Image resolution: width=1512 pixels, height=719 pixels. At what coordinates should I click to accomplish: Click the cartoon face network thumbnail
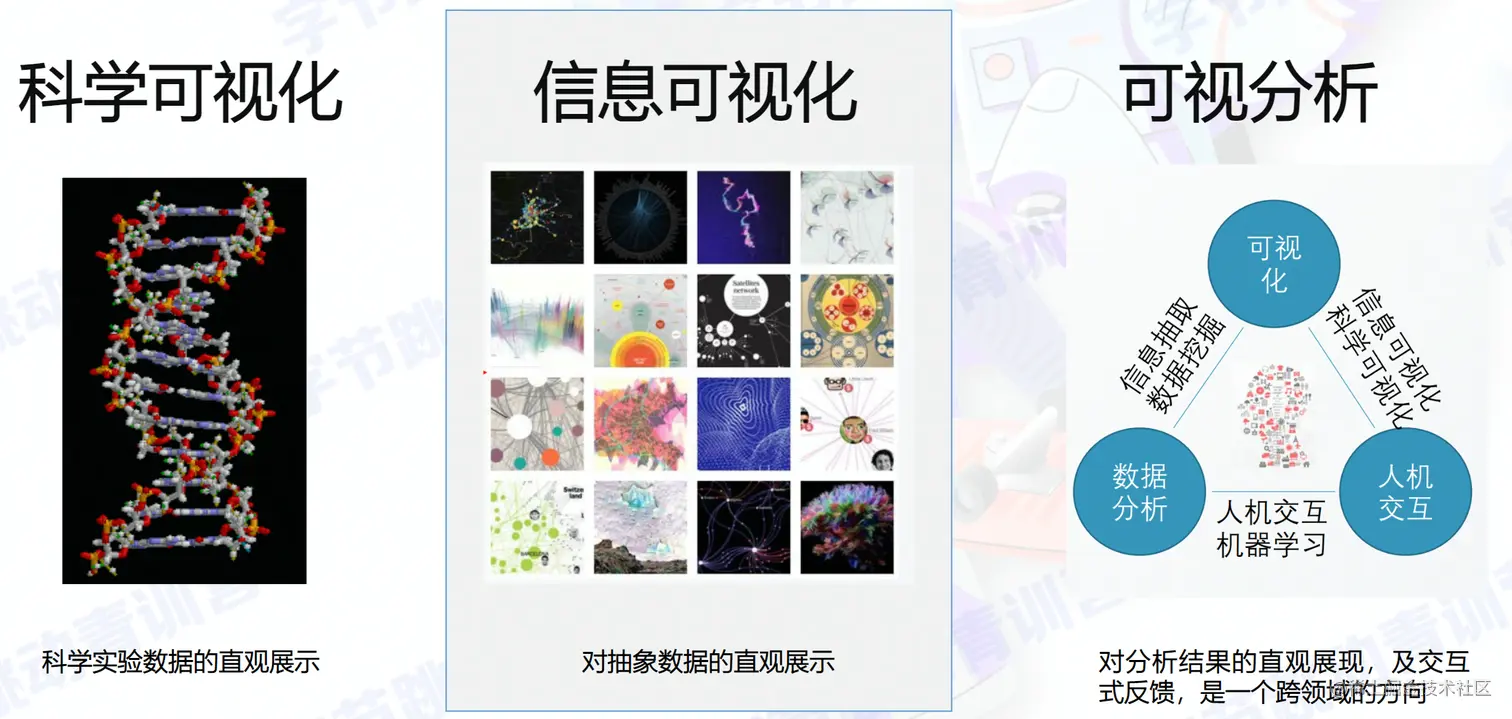(847, 424)
